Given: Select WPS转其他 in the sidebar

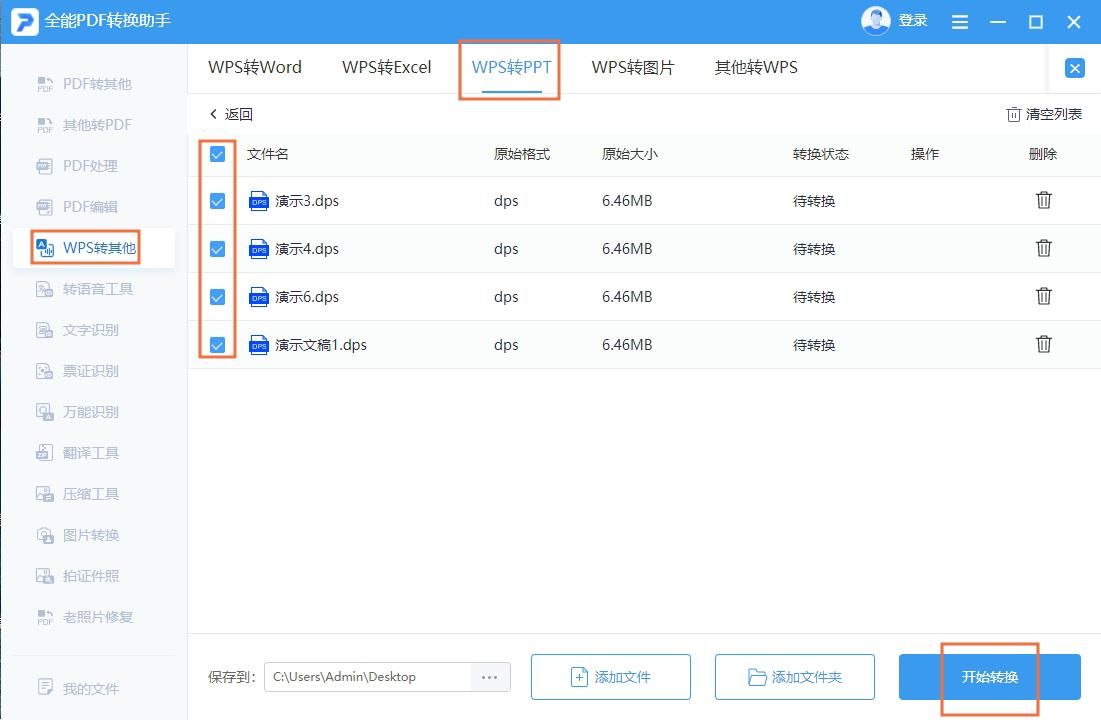Looking at the screenshot, I should click(86, 248).
